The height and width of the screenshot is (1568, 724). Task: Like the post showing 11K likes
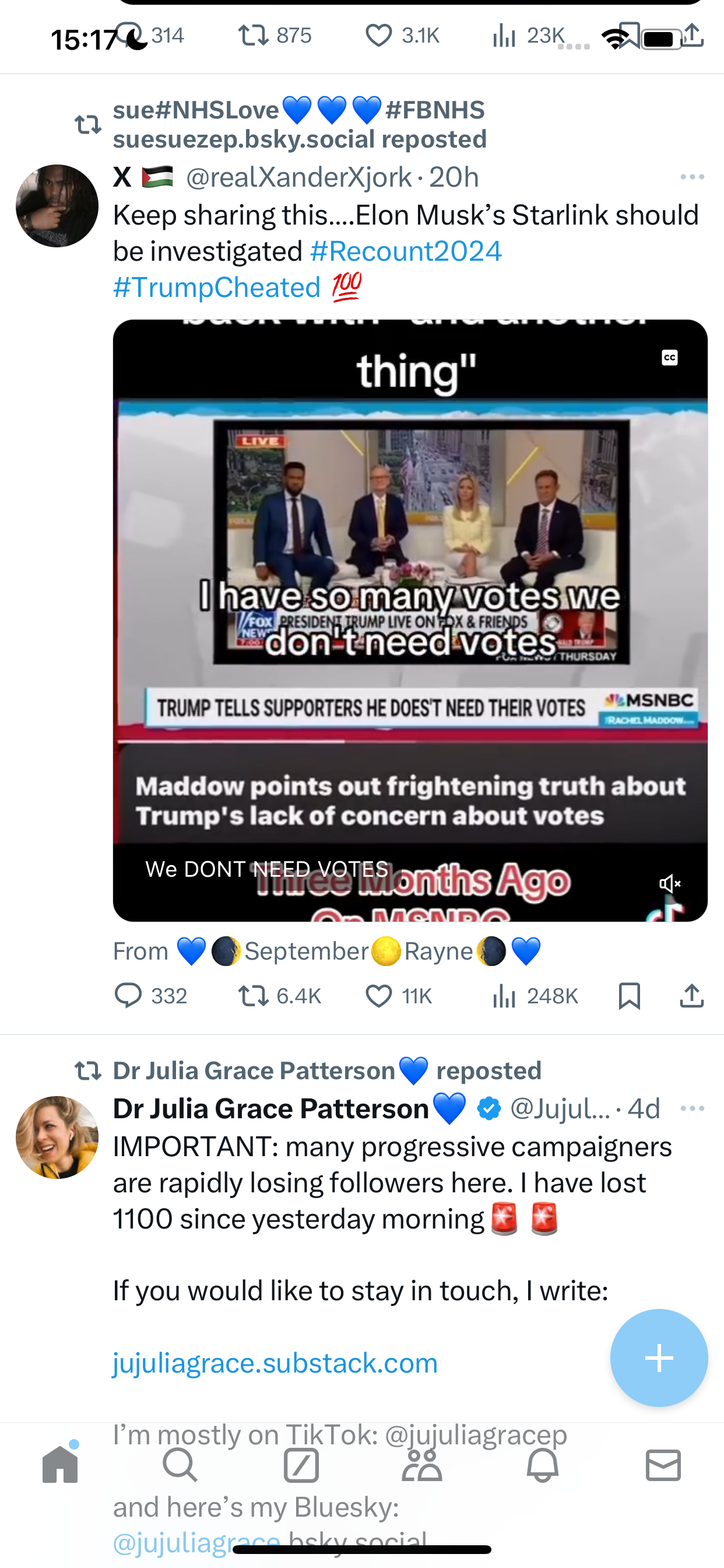399,996
